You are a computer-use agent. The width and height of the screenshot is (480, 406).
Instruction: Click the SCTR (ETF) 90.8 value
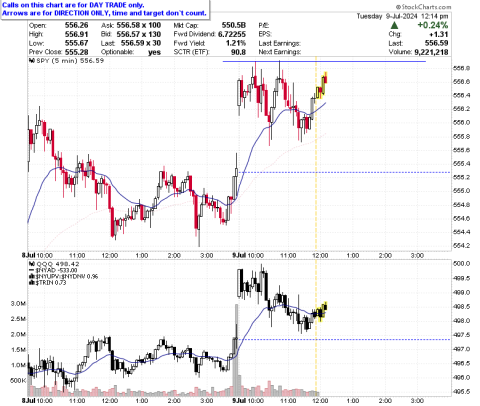point(238,52)
